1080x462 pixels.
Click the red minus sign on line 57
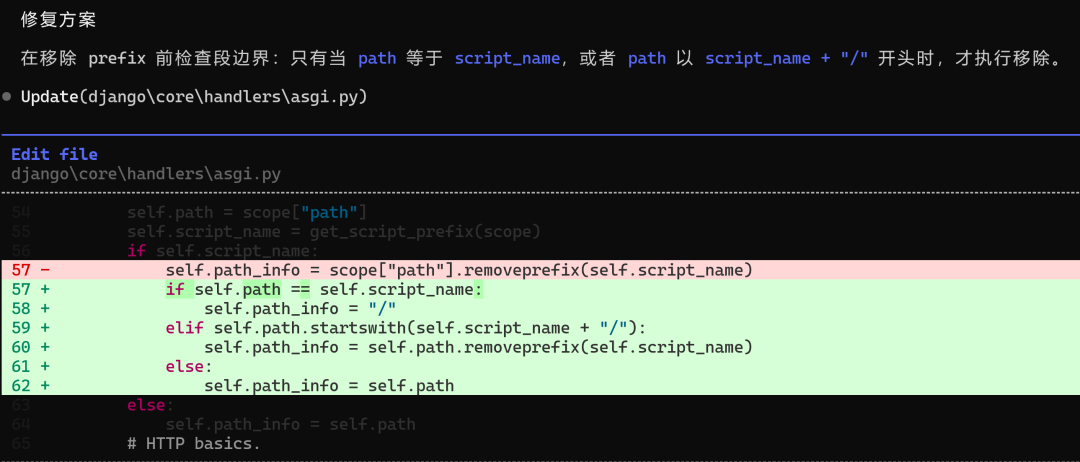pyautogui.click(x=45, y=270)
